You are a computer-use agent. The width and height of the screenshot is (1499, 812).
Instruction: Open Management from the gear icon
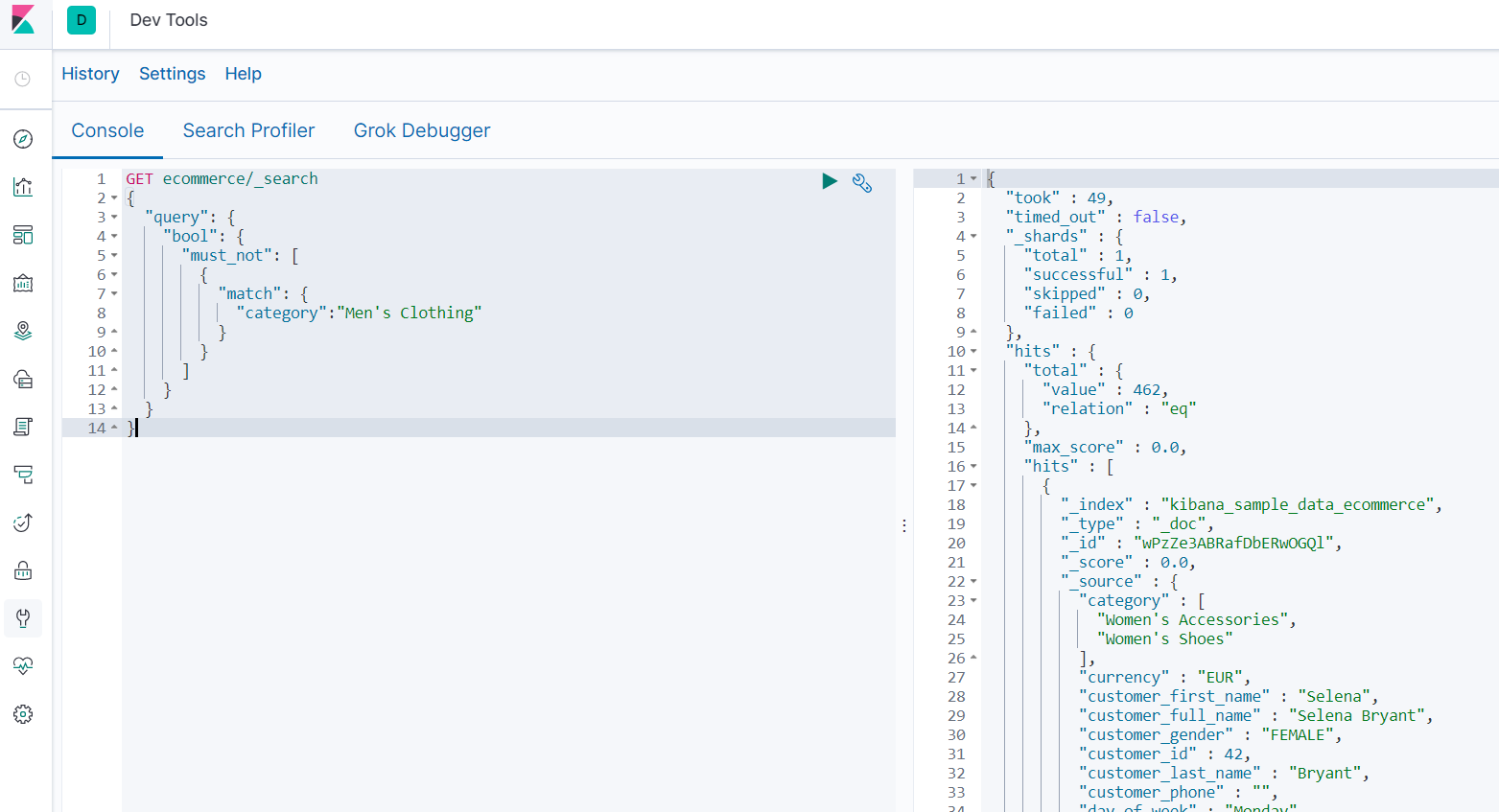[23, 714]
